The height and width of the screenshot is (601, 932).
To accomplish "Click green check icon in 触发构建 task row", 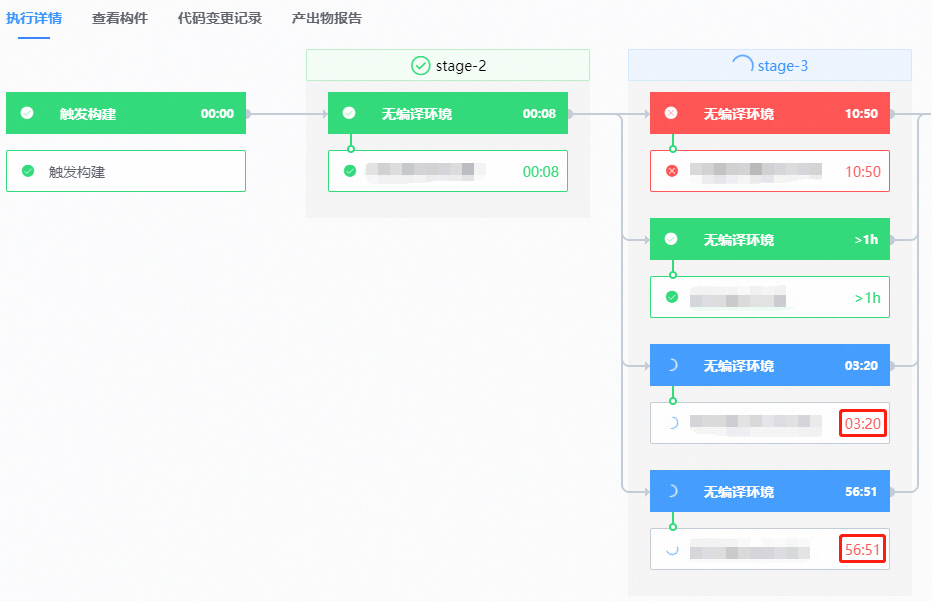I will [28, 171].
